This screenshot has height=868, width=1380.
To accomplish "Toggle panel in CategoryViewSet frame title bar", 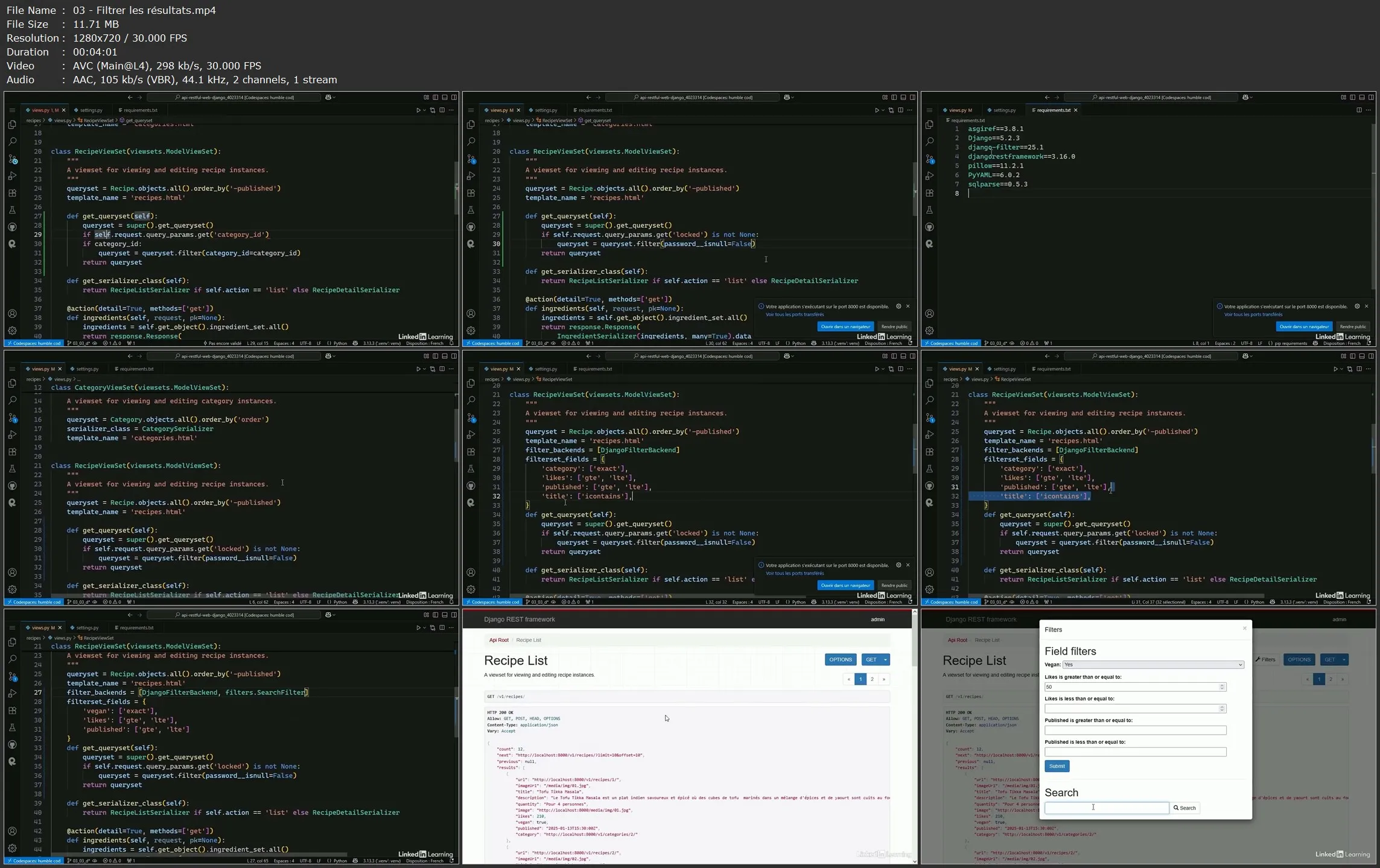I will (x=445, y=356).
